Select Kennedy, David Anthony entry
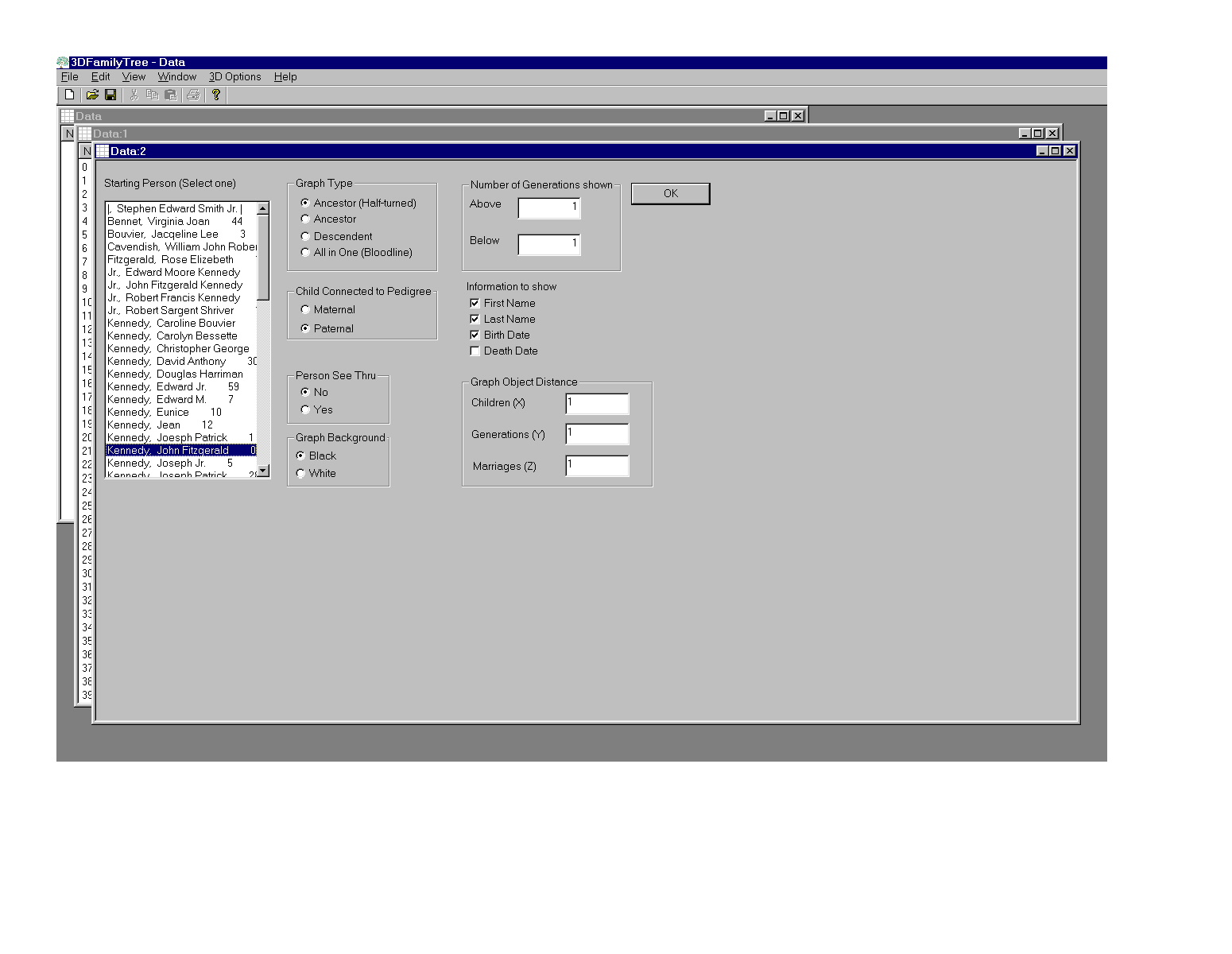Screen dimensions: 1232x954 [181, 361]
